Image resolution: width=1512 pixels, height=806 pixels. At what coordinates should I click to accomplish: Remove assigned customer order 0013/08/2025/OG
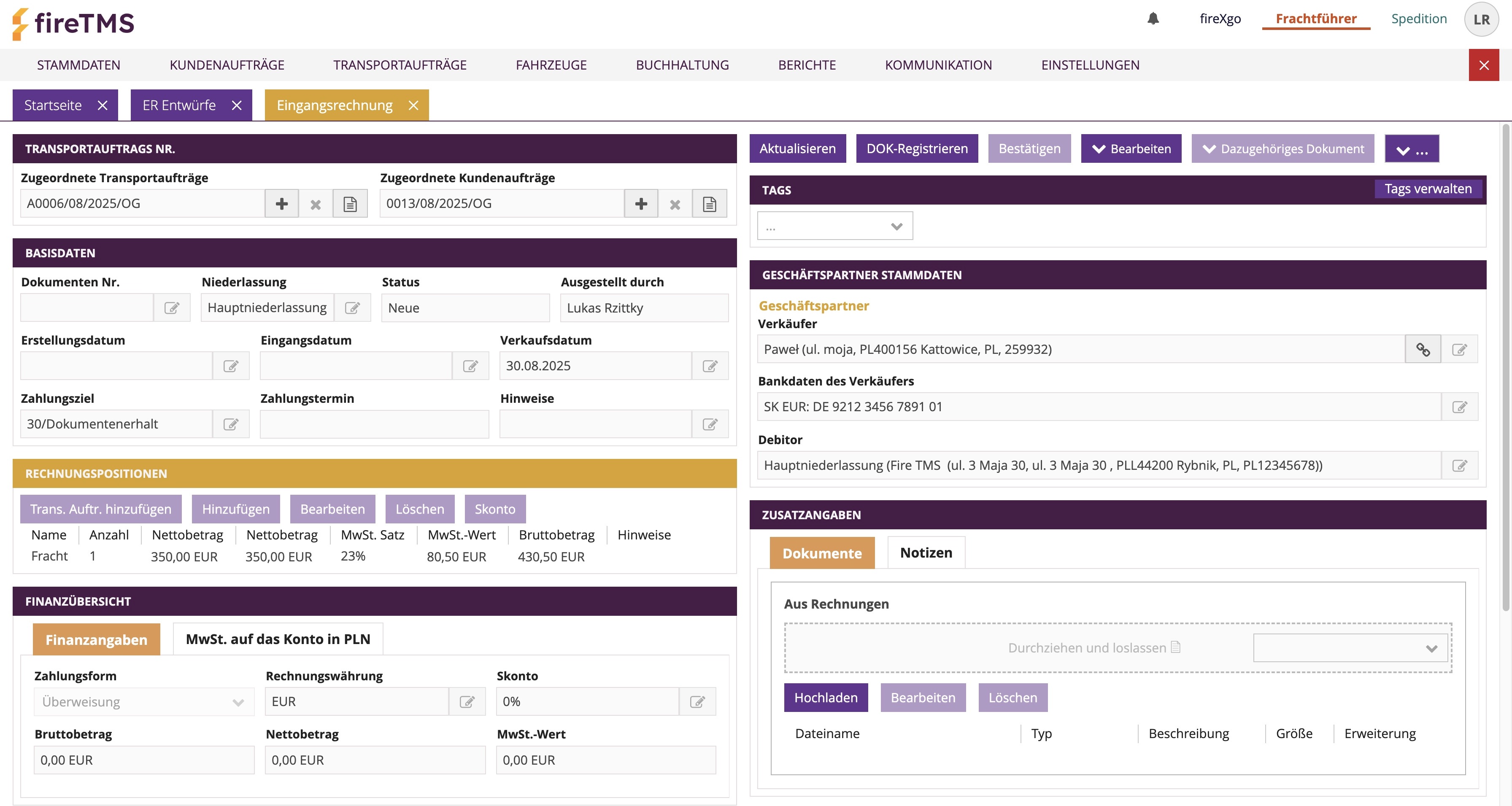pyautogui.click(x=675, y=204)
